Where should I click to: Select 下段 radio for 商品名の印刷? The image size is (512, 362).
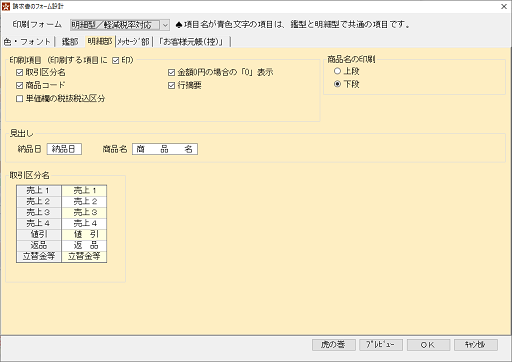337,84
